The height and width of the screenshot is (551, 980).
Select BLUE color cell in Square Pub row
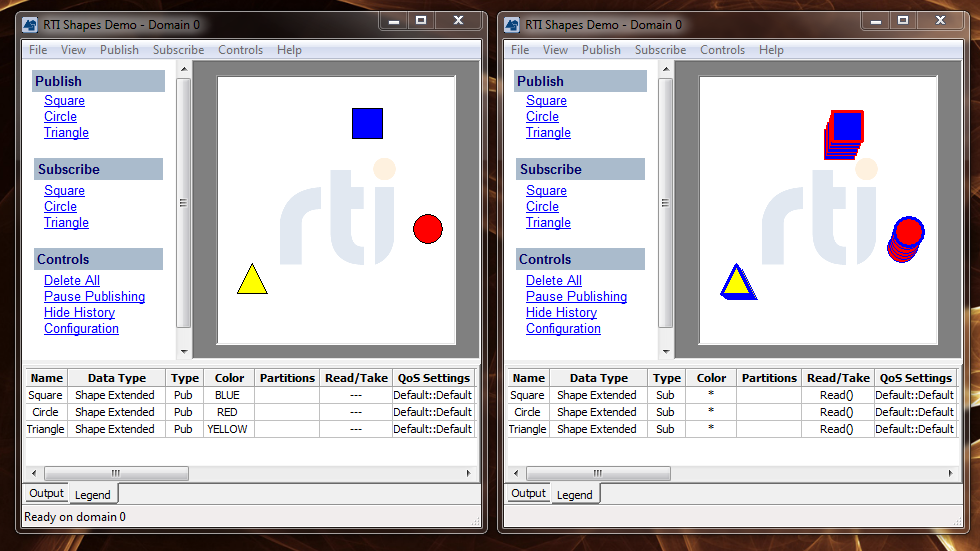pos(228,395)
